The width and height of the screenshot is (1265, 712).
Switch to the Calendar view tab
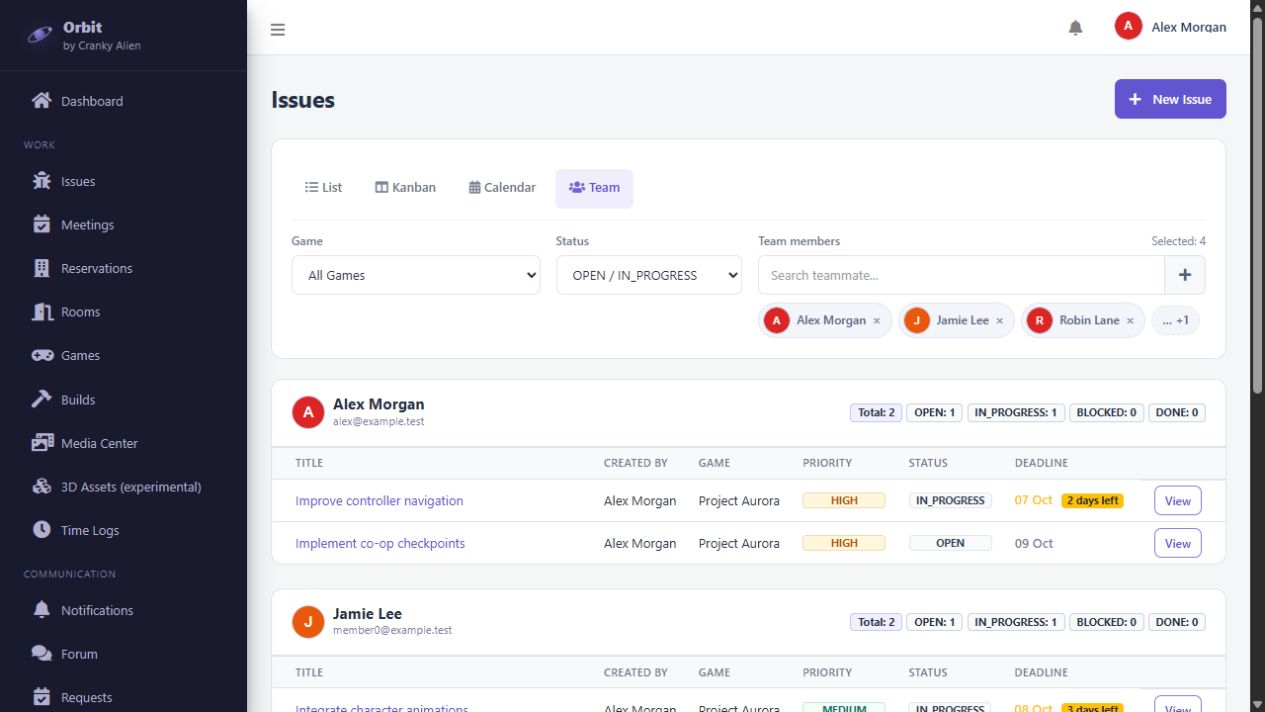[502, 187]
